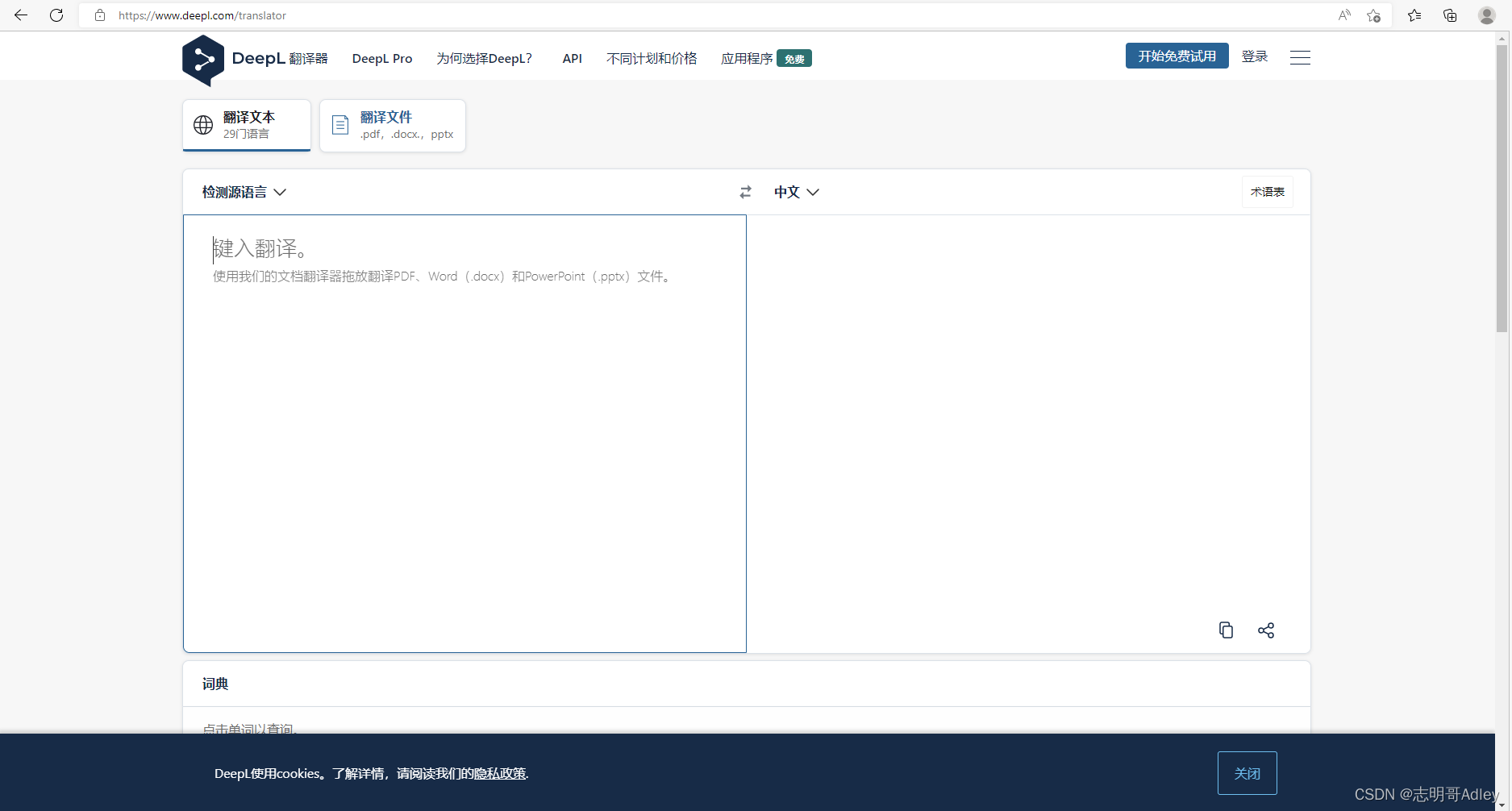1512x811 pixels.
Task: Swap source and target languages
Action: pos(746,192)
